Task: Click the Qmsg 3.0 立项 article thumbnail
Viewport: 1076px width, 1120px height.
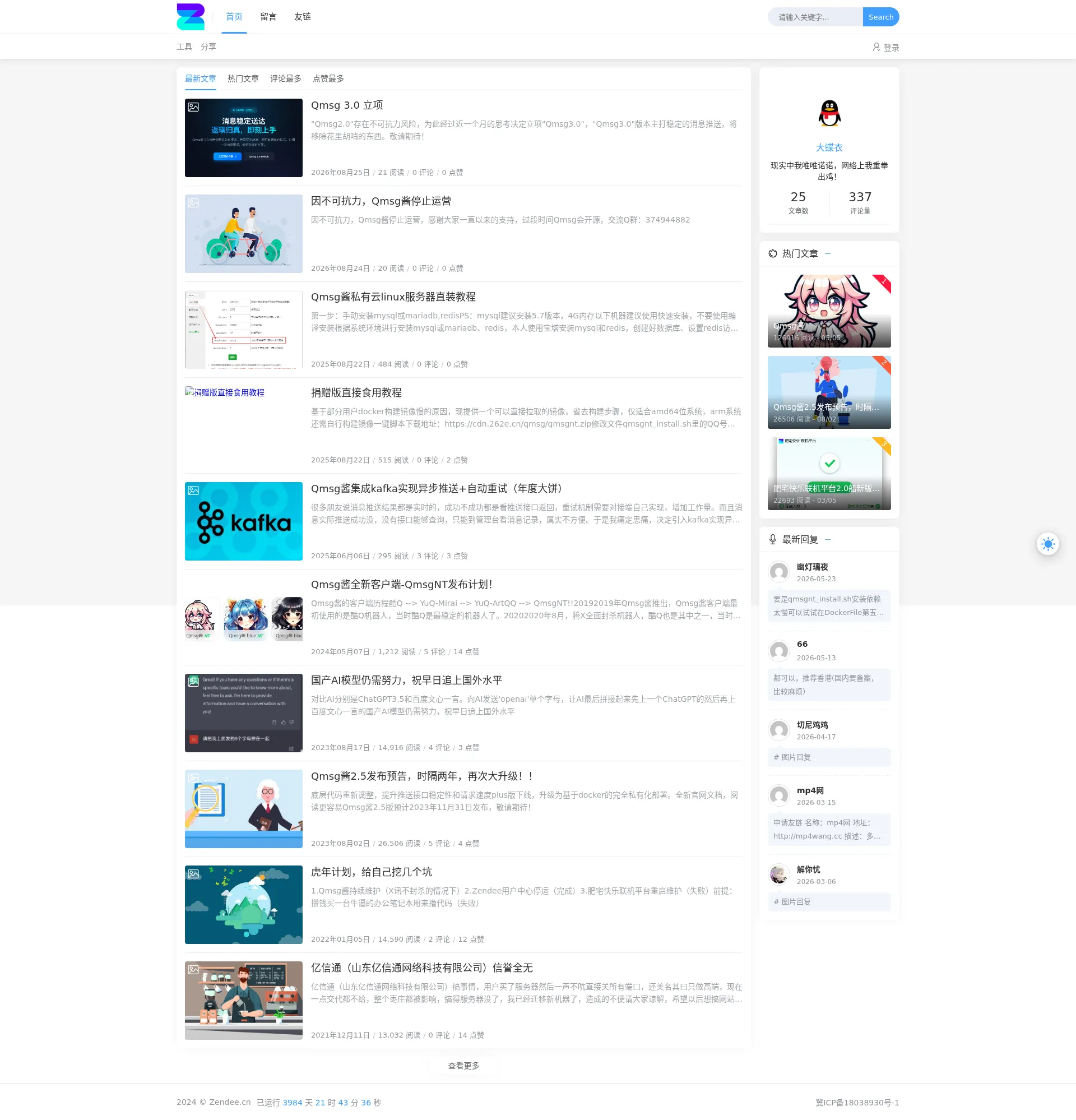Action: 243,138
